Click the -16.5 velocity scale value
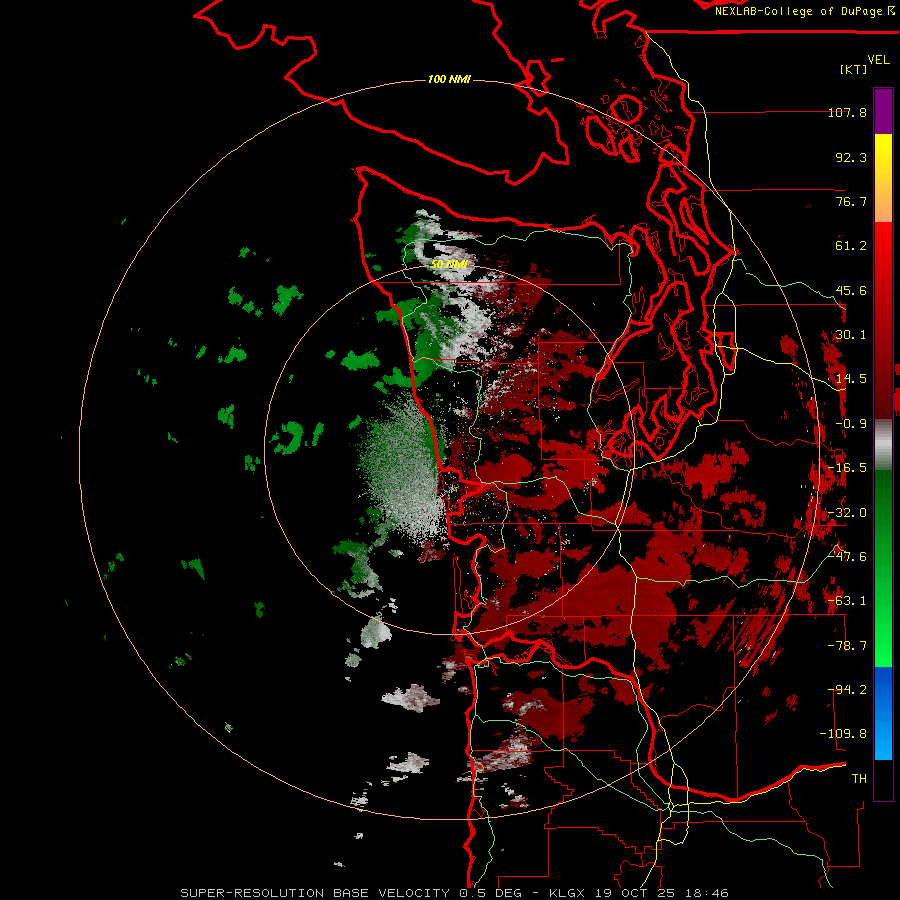Viewport: 900px width, 900px height. pos(847,468)
